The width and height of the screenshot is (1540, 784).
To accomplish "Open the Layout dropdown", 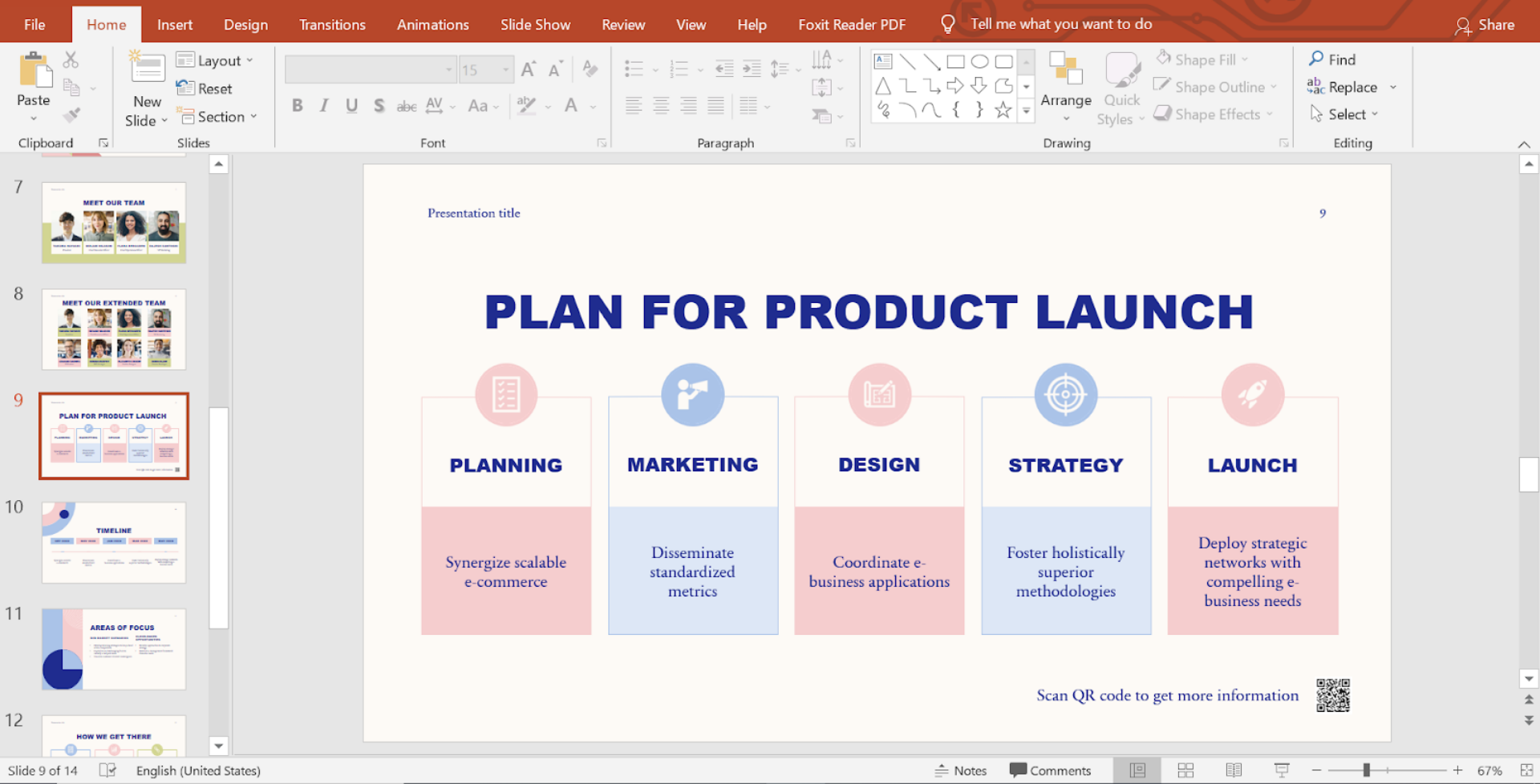I will coord(215,61).
